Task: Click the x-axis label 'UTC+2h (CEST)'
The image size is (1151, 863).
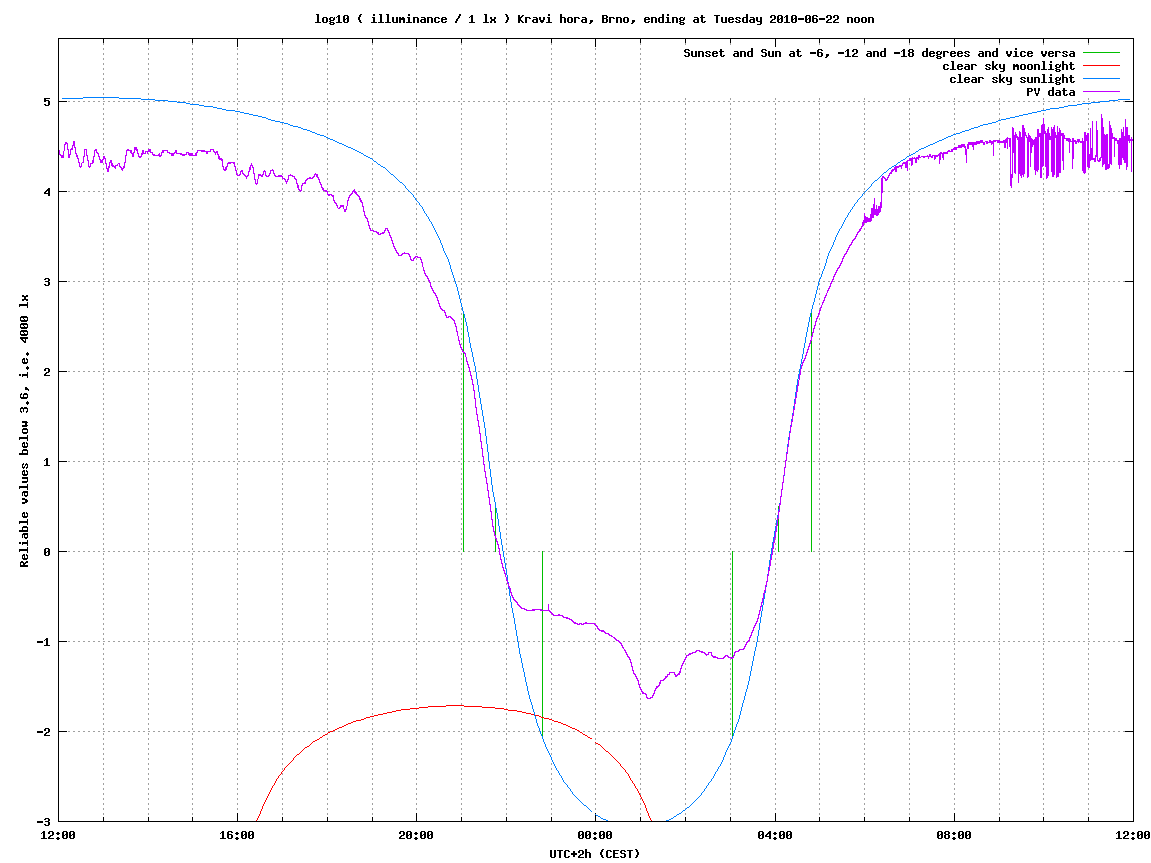Action: [x=595, y=853]
